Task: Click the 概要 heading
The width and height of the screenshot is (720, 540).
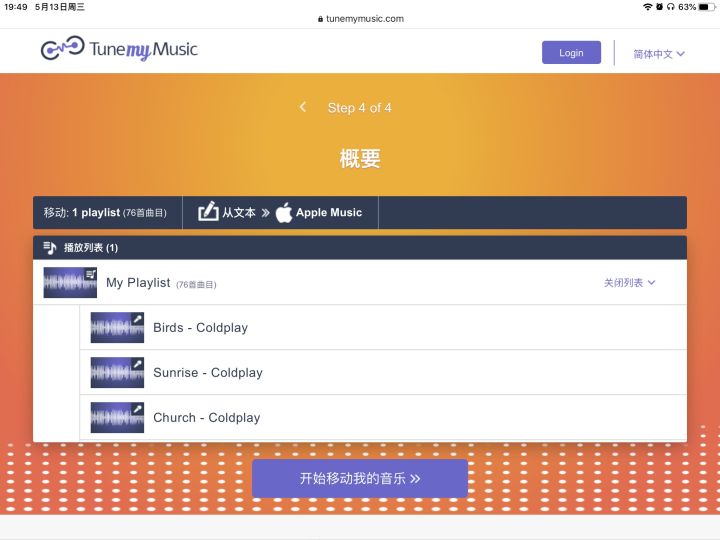Action: coord(360,158)
